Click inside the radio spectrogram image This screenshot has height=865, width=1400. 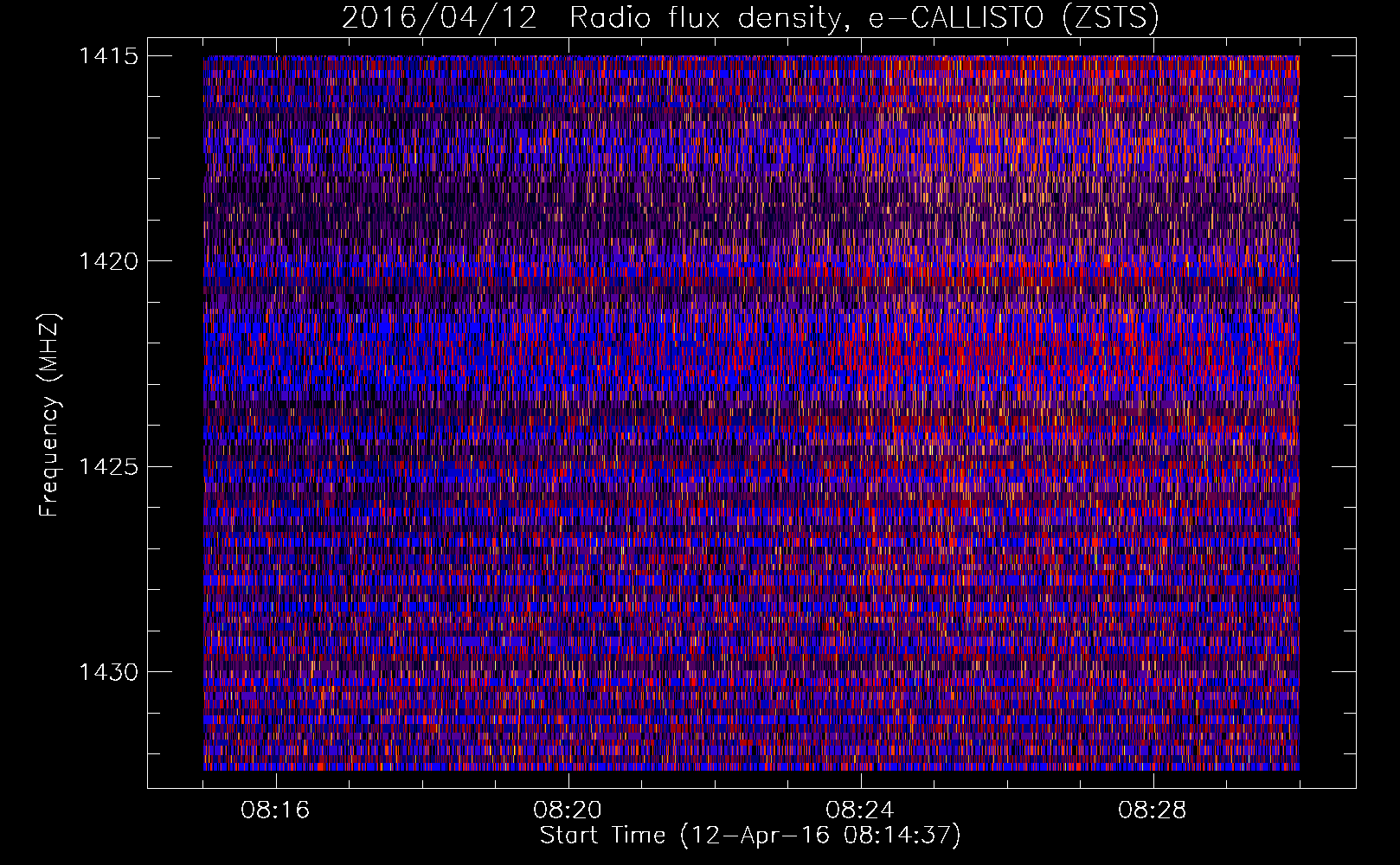pyautogui.click(x=751, y=413)
